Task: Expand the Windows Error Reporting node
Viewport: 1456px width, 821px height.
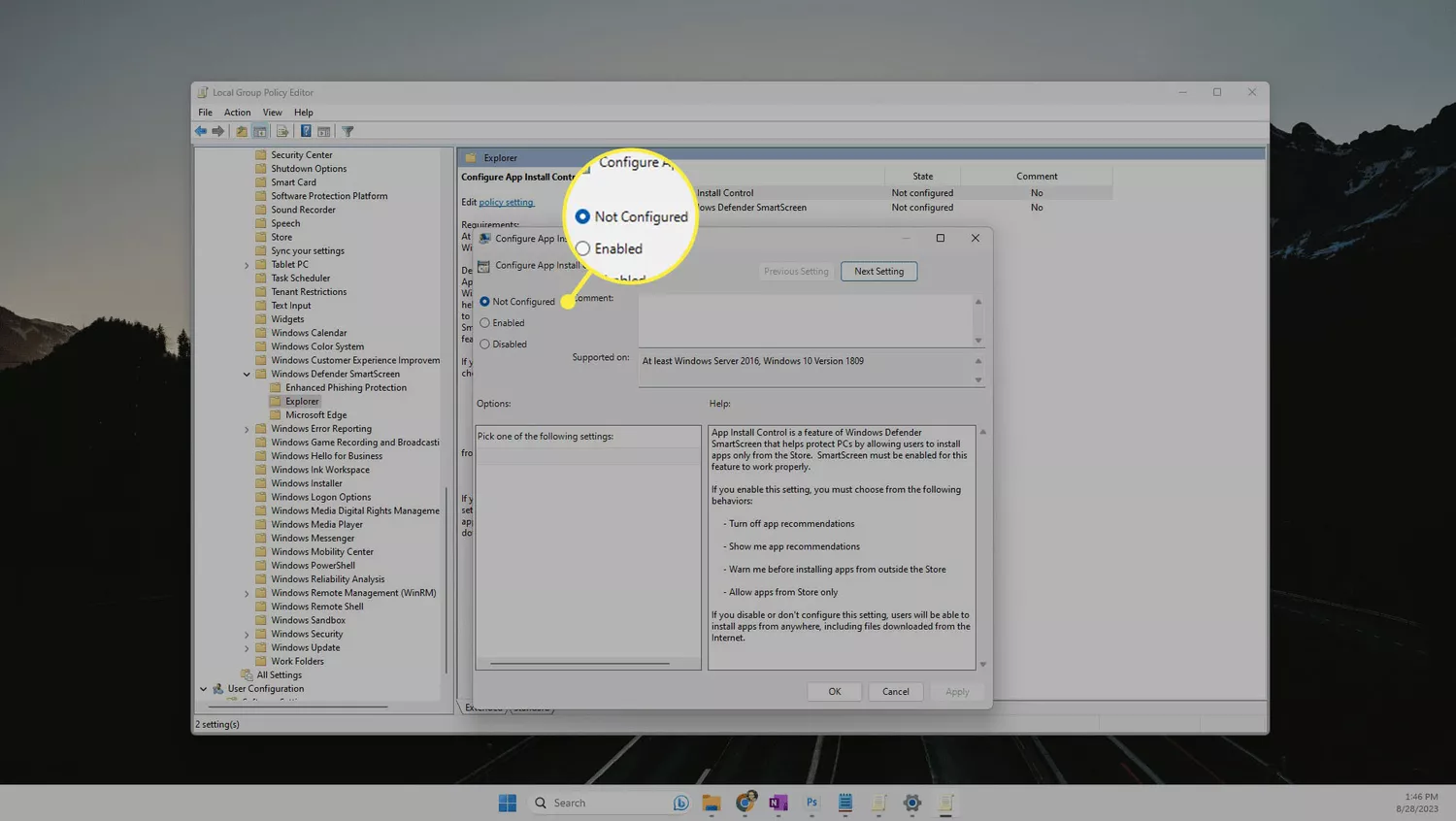Action: click(247, 429)
